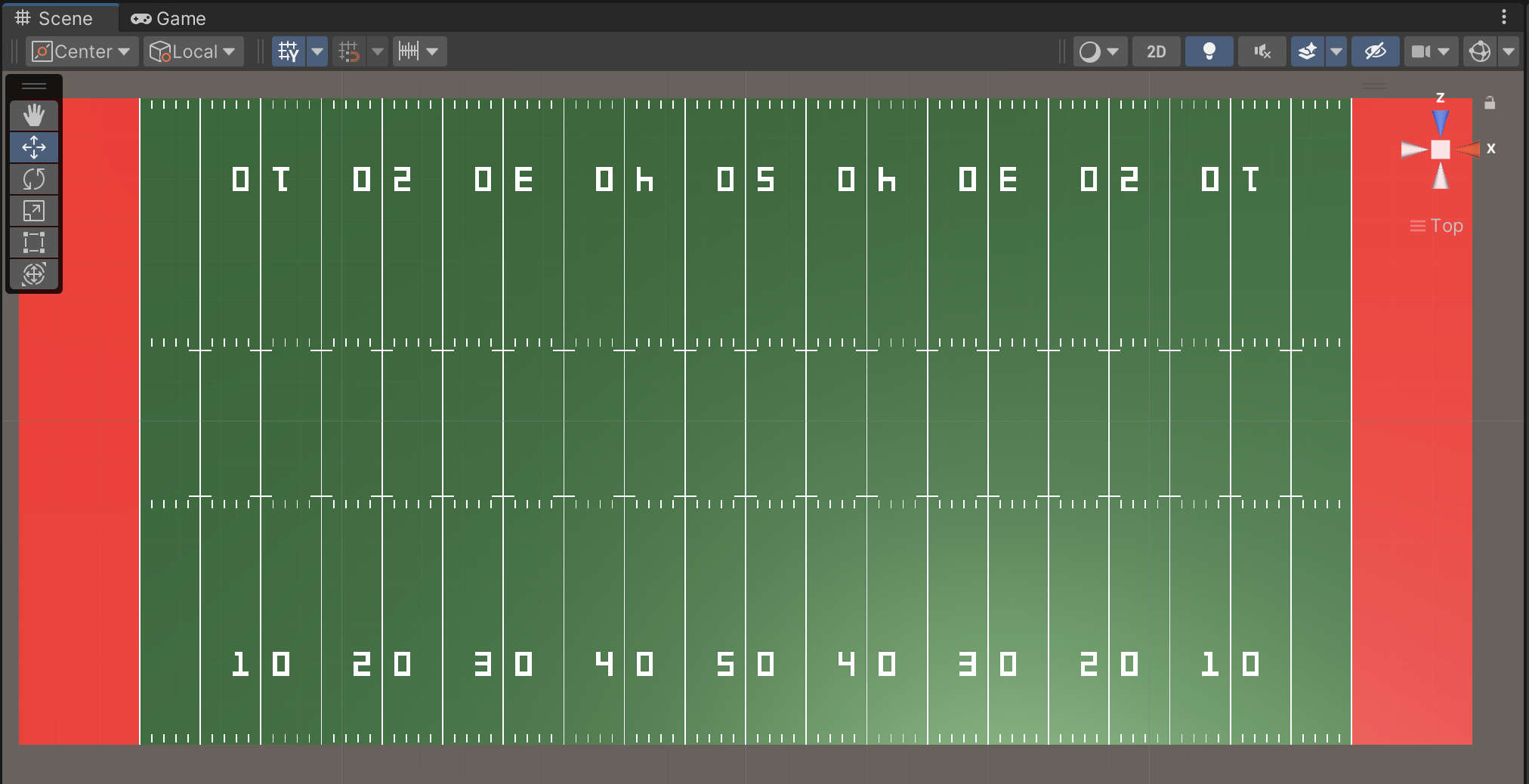Open the Local rotation handle dropdown
Image resolution: width=1529 pixels, height=784 pixels.
point(193,51)
